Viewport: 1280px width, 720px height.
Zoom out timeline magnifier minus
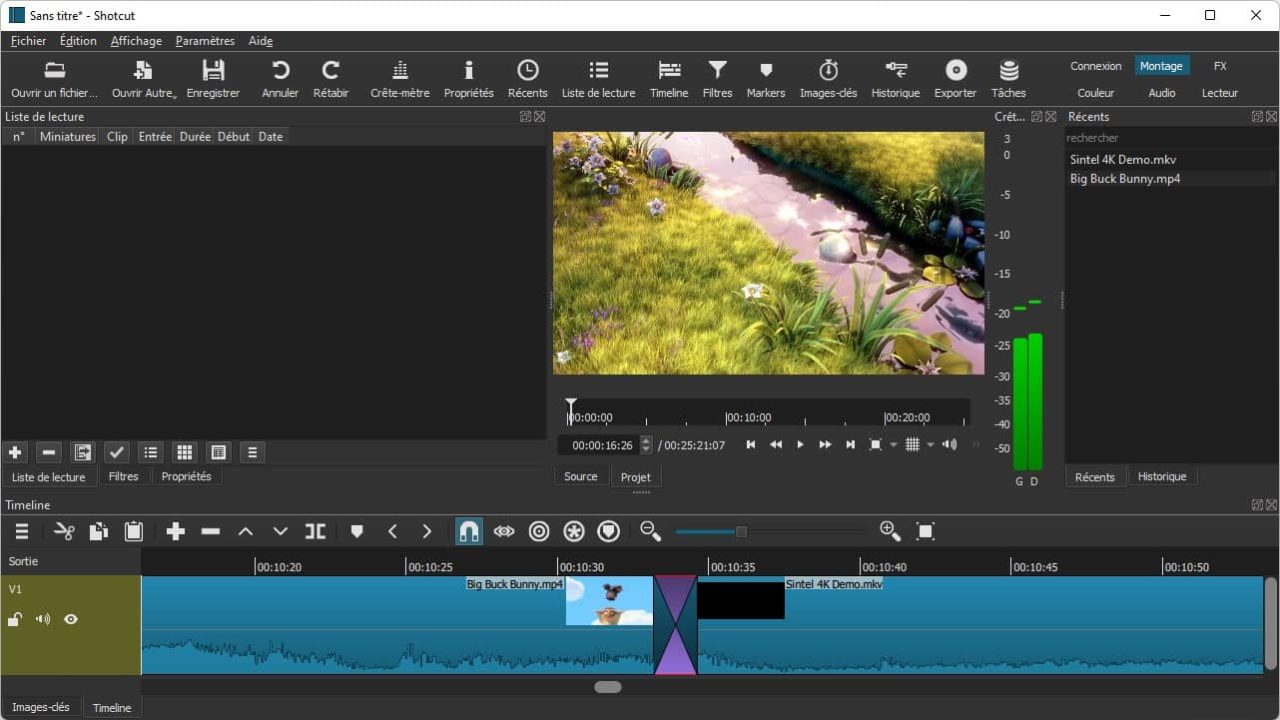tap(651, 532)
